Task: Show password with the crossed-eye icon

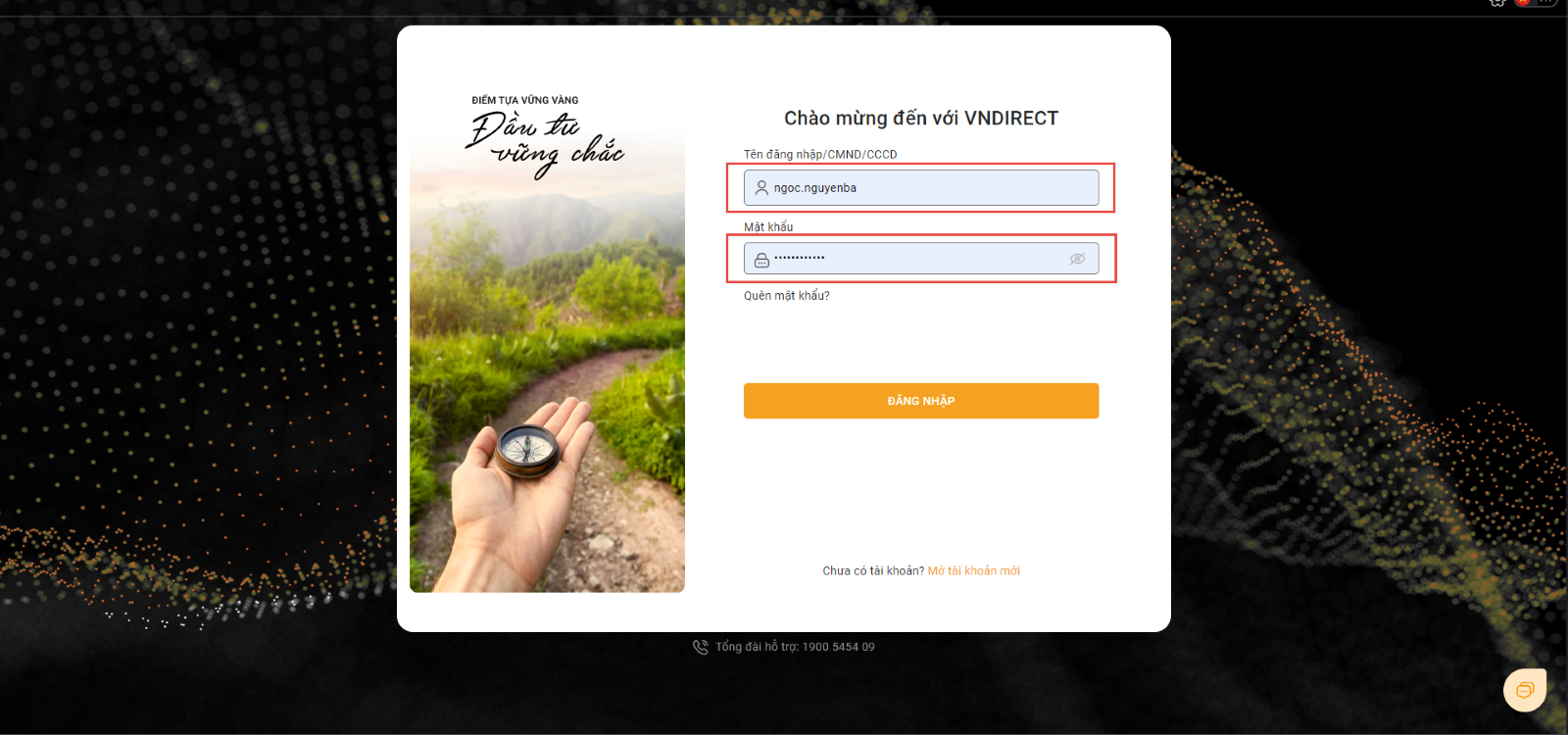Action: coord(1077,259)
